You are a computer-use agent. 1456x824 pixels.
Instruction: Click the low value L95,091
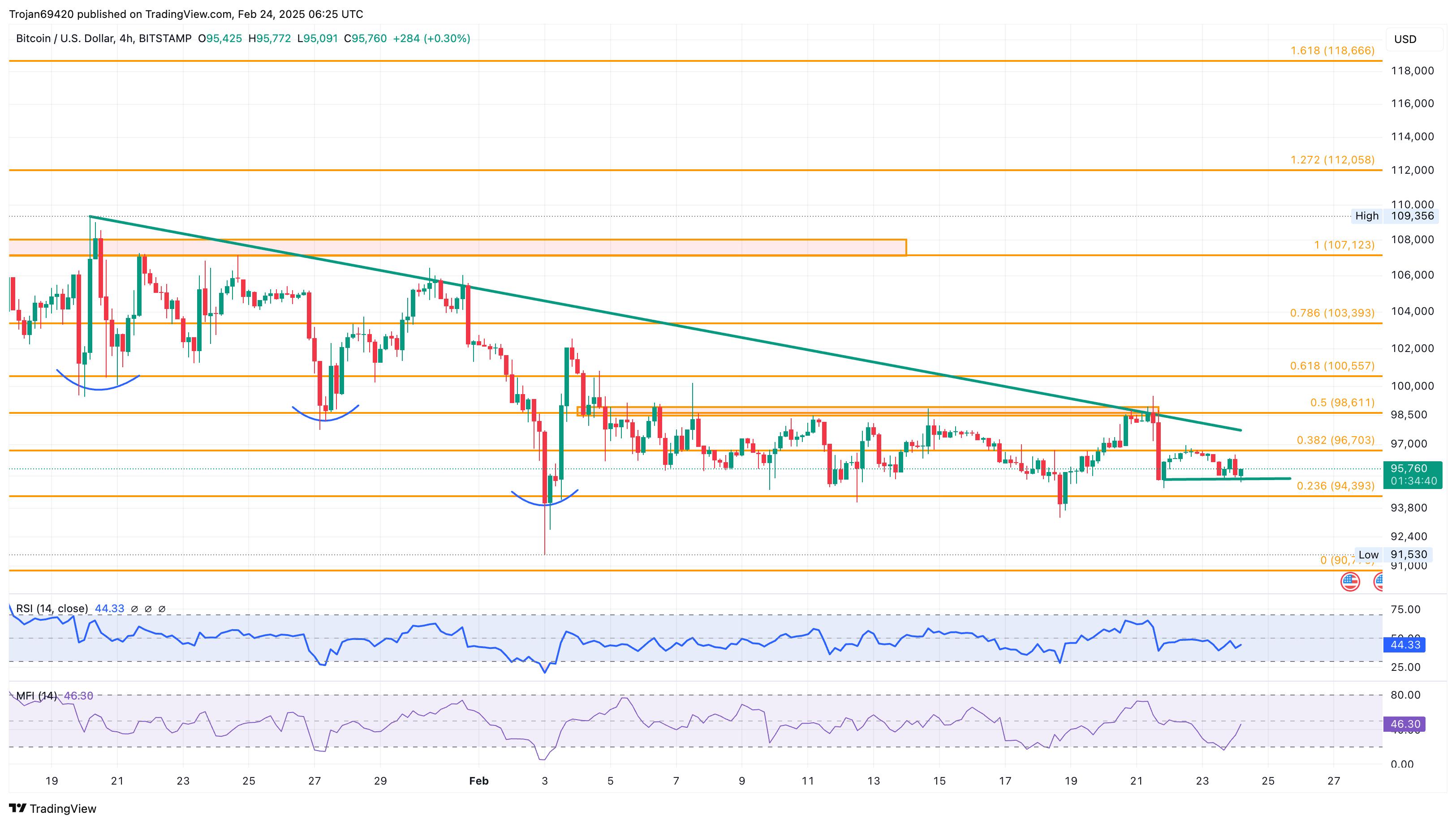318,39
